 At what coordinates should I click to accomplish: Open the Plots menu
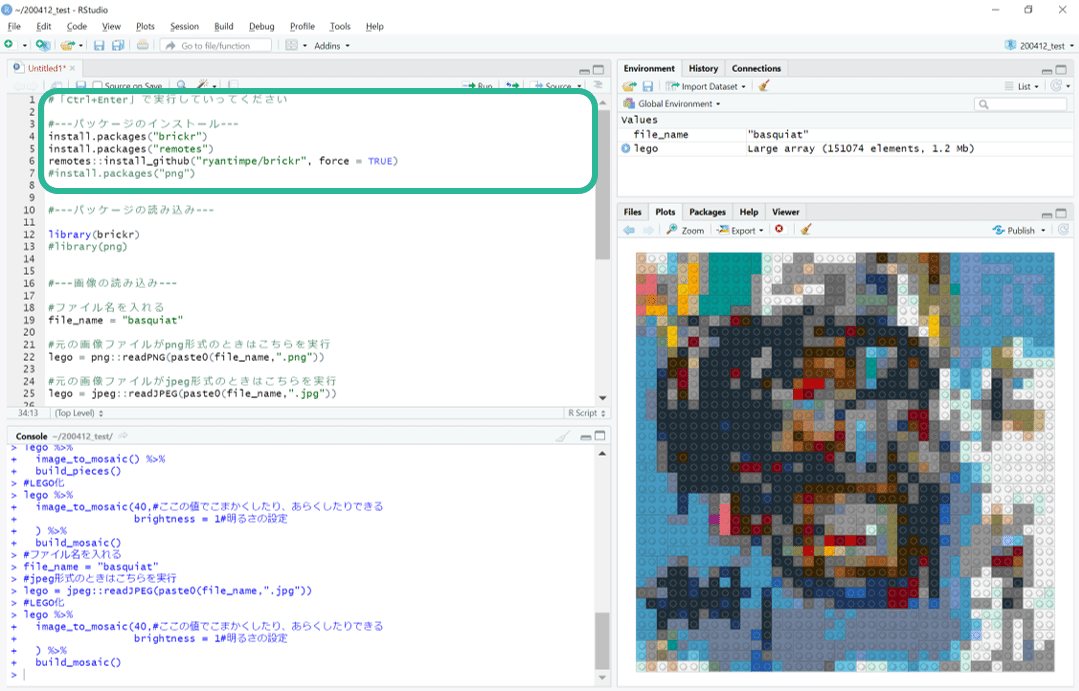pos(145,26)
